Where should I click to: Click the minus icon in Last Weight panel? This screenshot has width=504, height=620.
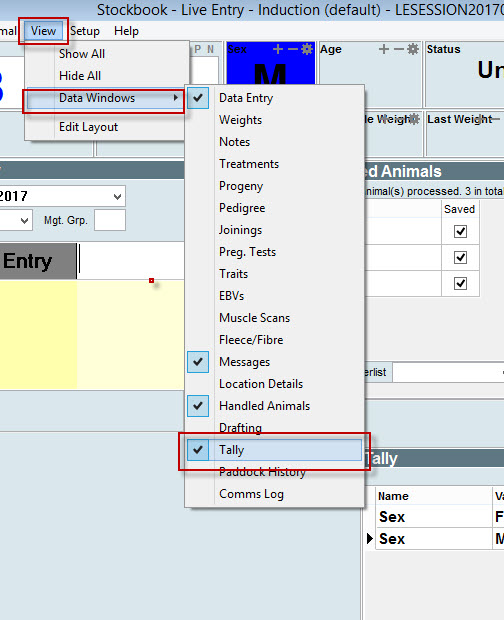coord(495,119)
